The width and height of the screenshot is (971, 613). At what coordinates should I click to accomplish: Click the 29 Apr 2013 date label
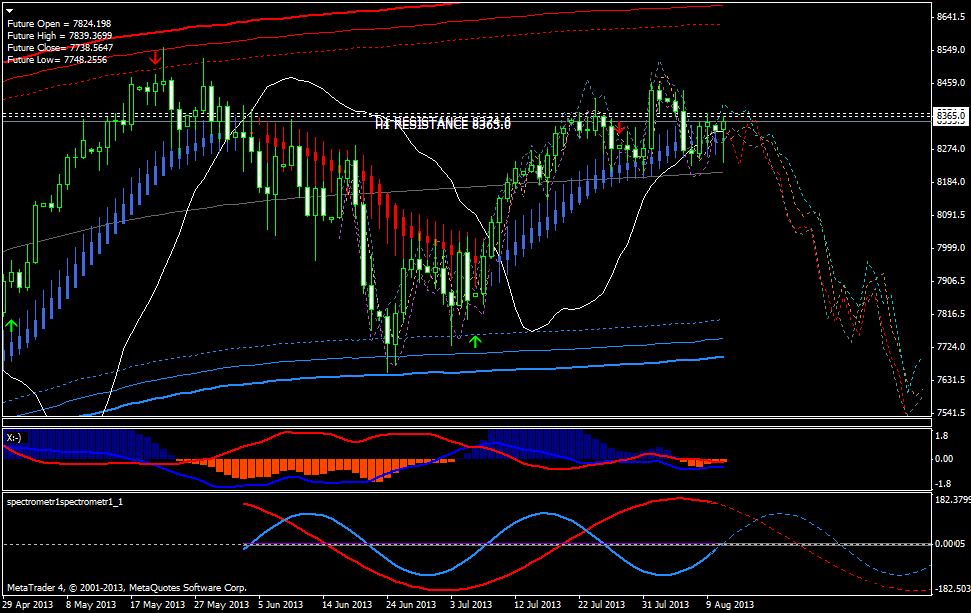coord(28,604)
